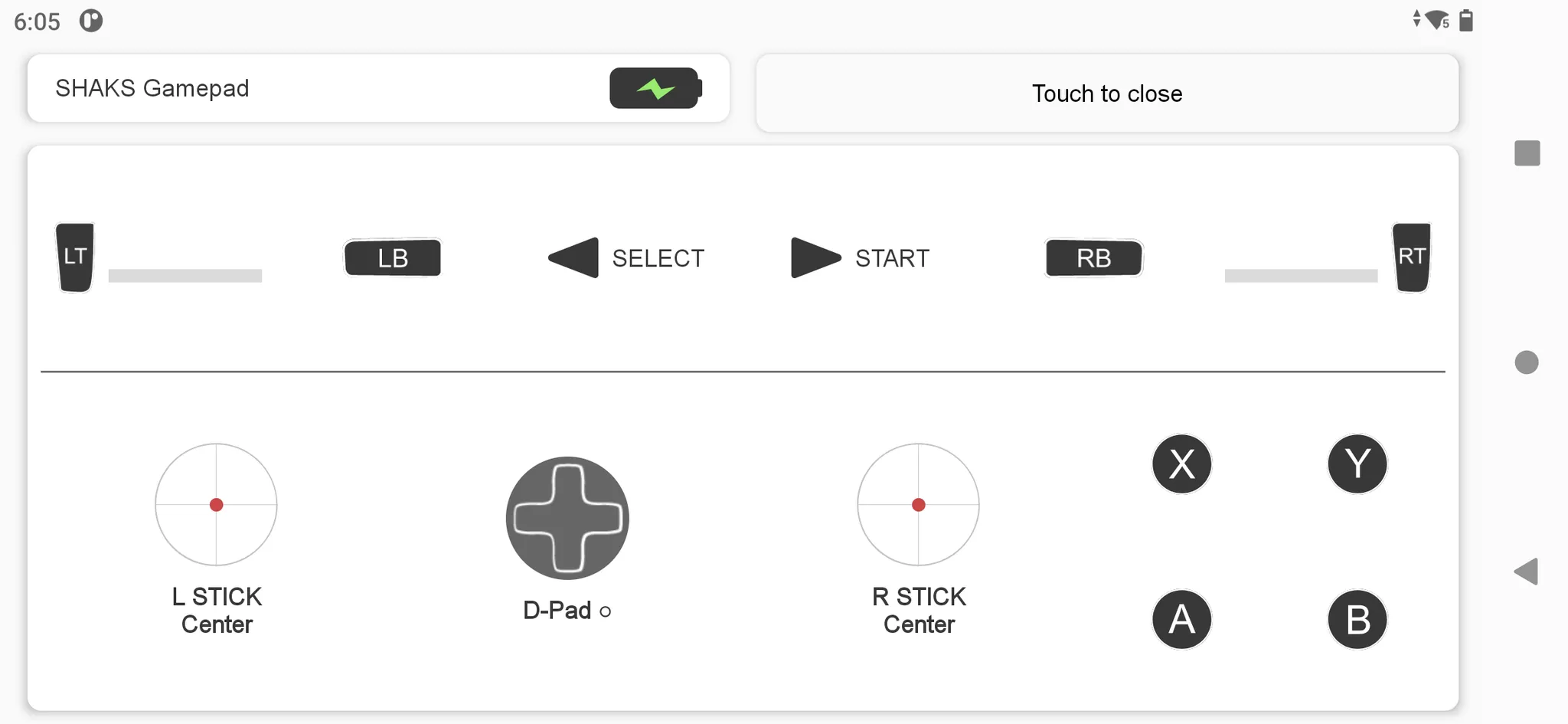Click the RT trigger pressure bar
The height and width of the screenshot is (724, 1568).
(x=1301, y=276)
